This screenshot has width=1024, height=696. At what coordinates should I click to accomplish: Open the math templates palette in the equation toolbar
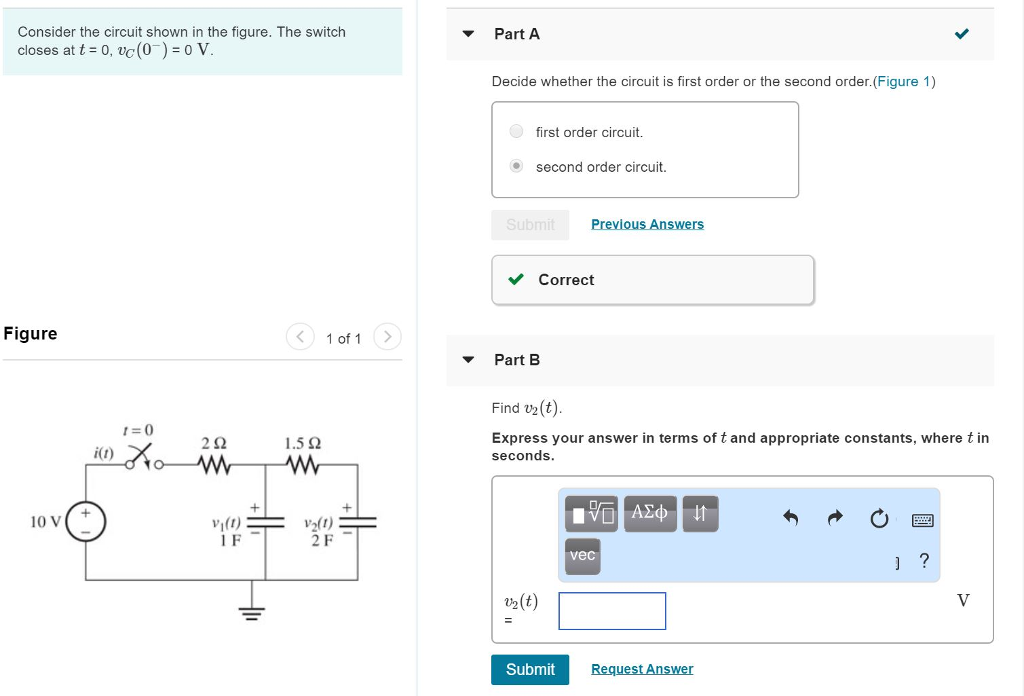[x=592, y=513]
